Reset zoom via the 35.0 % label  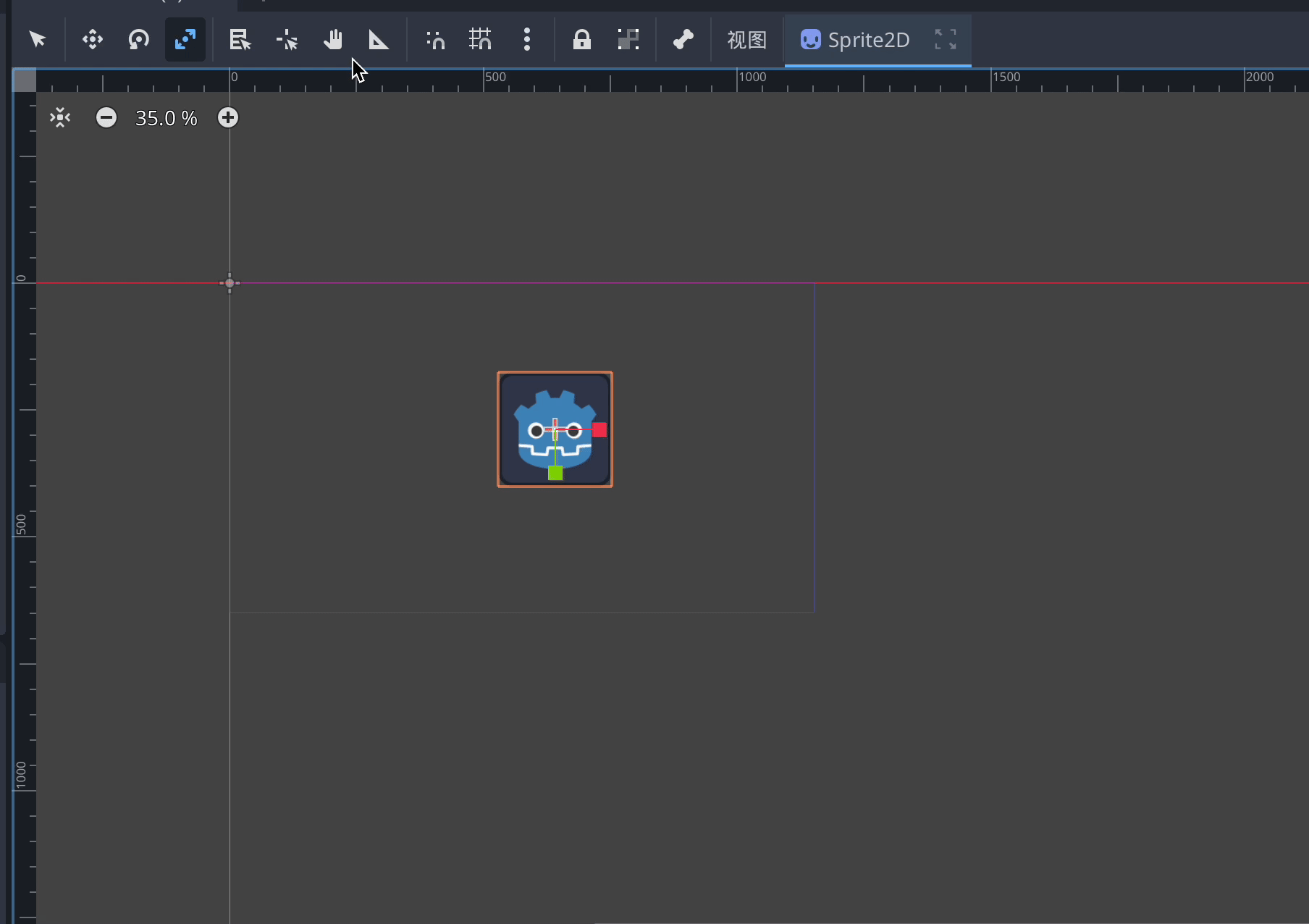tap(167, 118)
